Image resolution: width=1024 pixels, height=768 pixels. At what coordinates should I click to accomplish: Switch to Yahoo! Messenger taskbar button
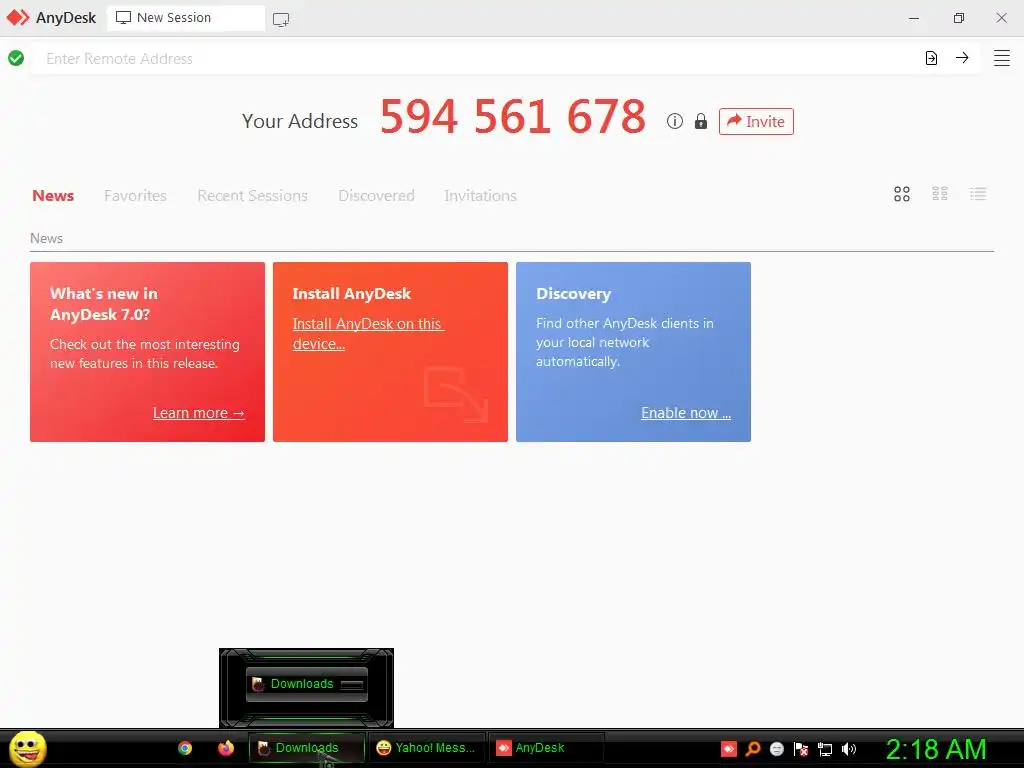(426, 748)
